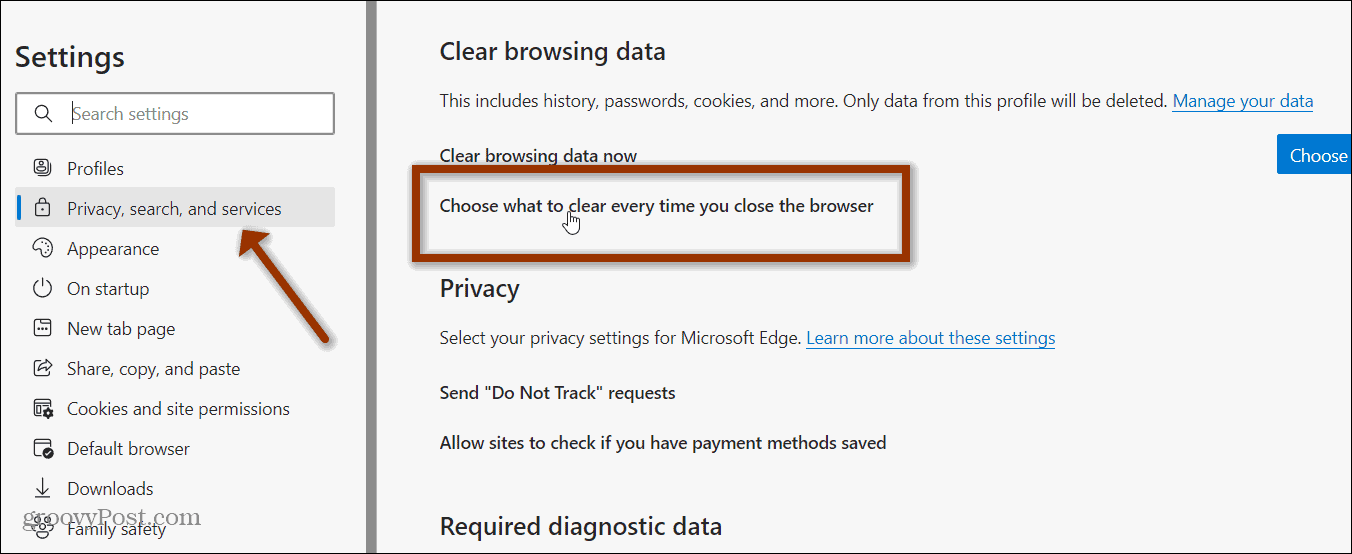This screenshot has height=554, width=1352.
Task: Click the Privacy lock icon in sidebar
Action: click(42, 208)
